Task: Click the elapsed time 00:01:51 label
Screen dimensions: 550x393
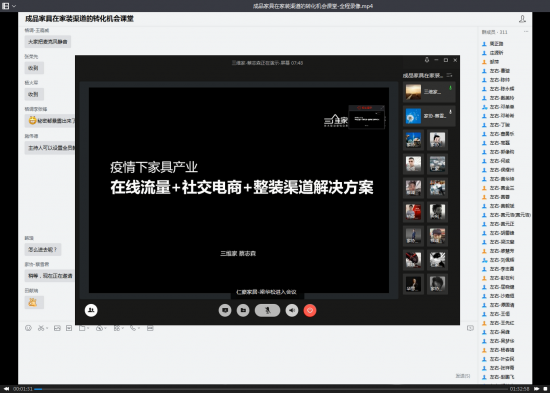Action: coord(23,389)
